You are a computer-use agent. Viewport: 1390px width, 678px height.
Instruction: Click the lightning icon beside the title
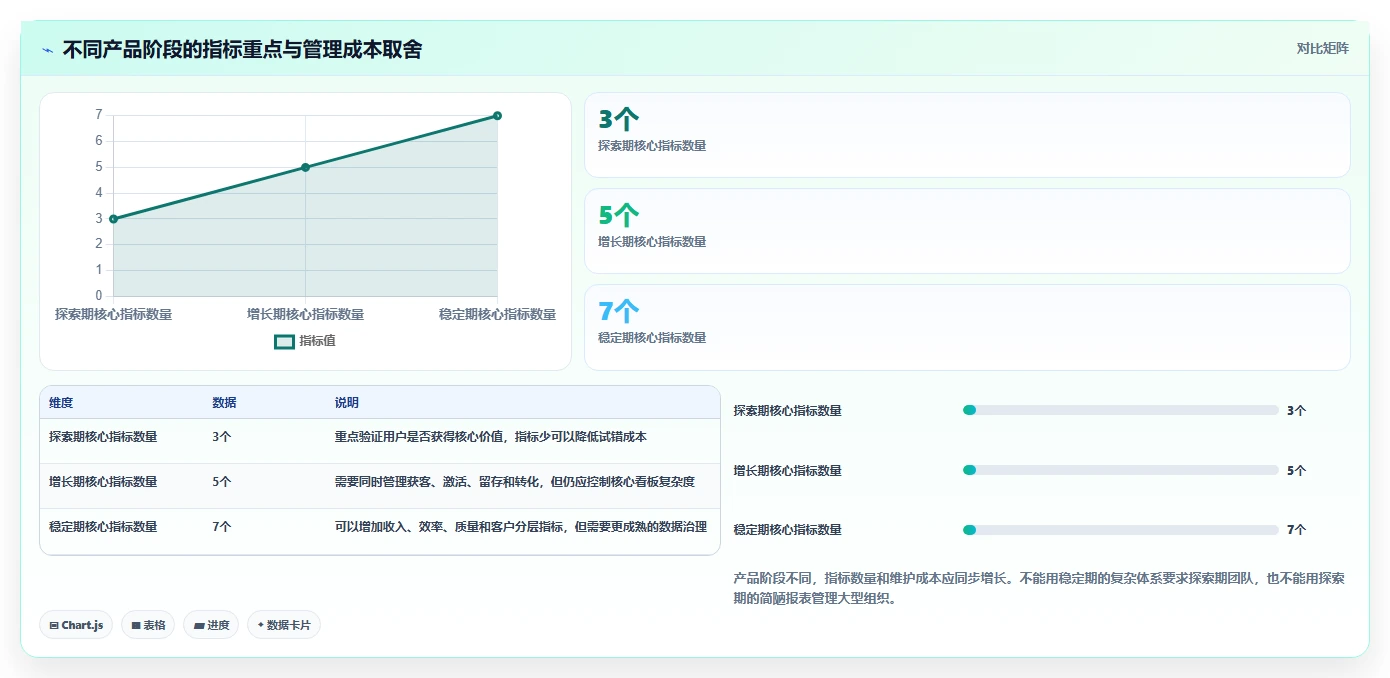[x=48, y=50]
